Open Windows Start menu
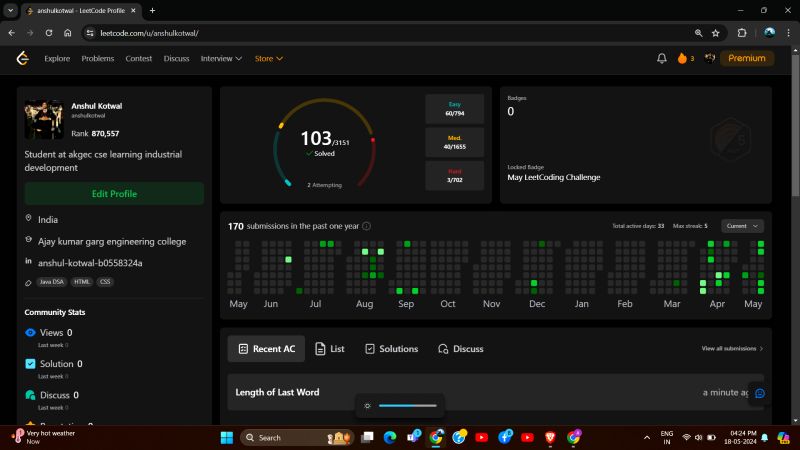800x450 pixels. tap(227, 437)
